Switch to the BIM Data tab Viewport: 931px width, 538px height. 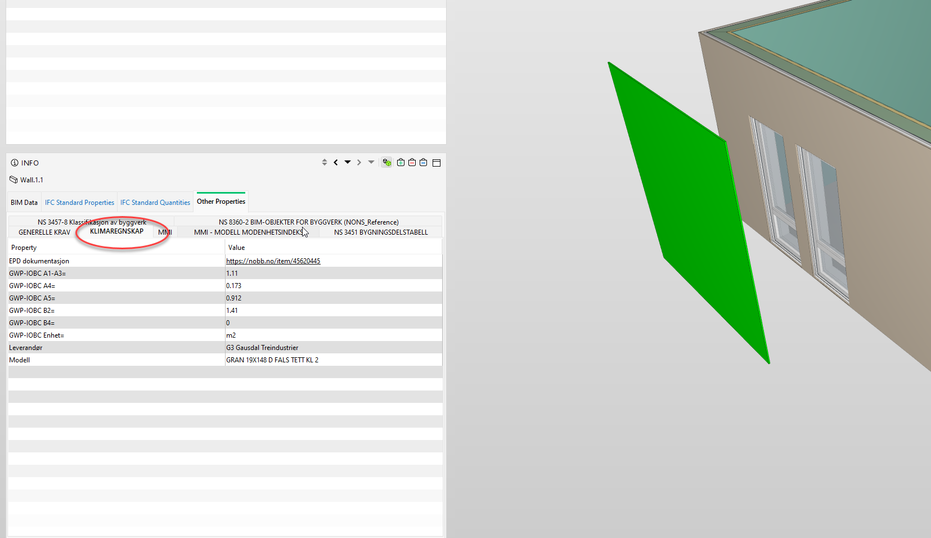(x=24, y=202)
